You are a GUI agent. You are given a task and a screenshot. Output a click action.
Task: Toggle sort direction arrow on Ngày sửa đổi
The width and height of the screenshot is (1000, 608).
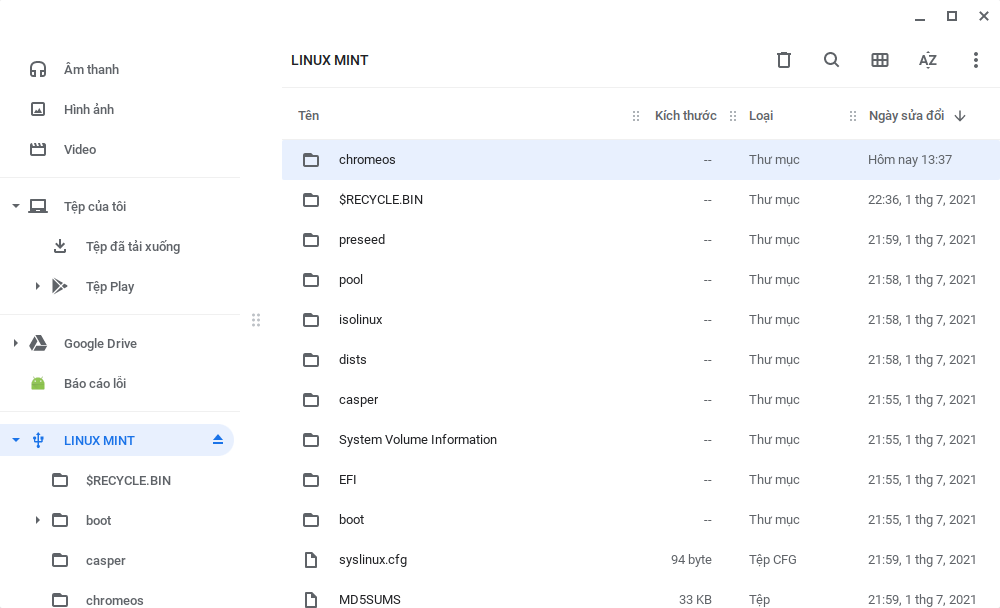pos(960,116)
